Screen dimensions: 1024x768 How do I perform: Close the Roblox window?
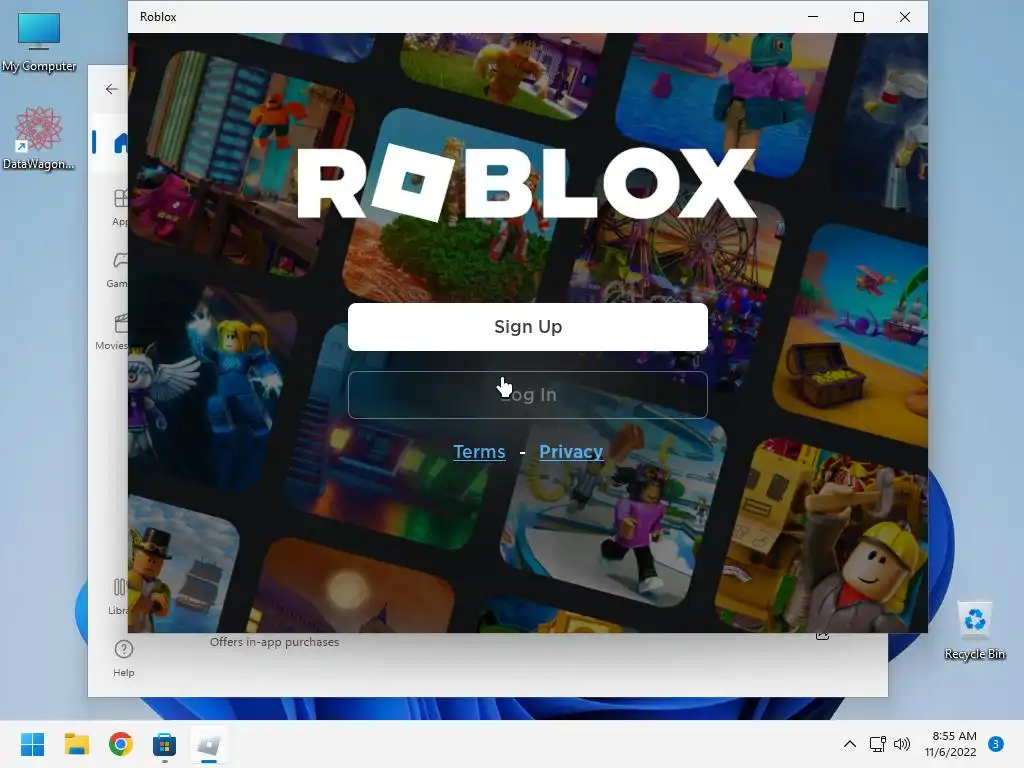(x=904, y=17)
